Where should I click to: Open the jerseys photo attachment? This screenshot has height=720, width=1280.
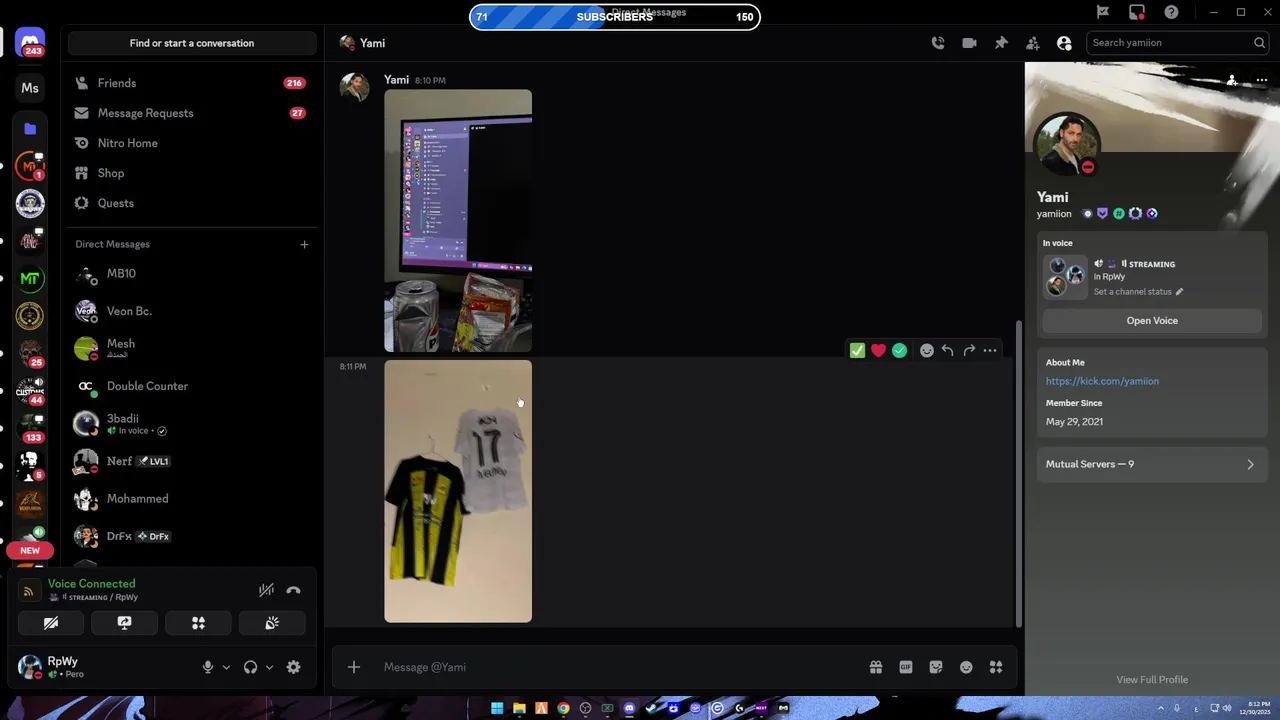[458, 491]
